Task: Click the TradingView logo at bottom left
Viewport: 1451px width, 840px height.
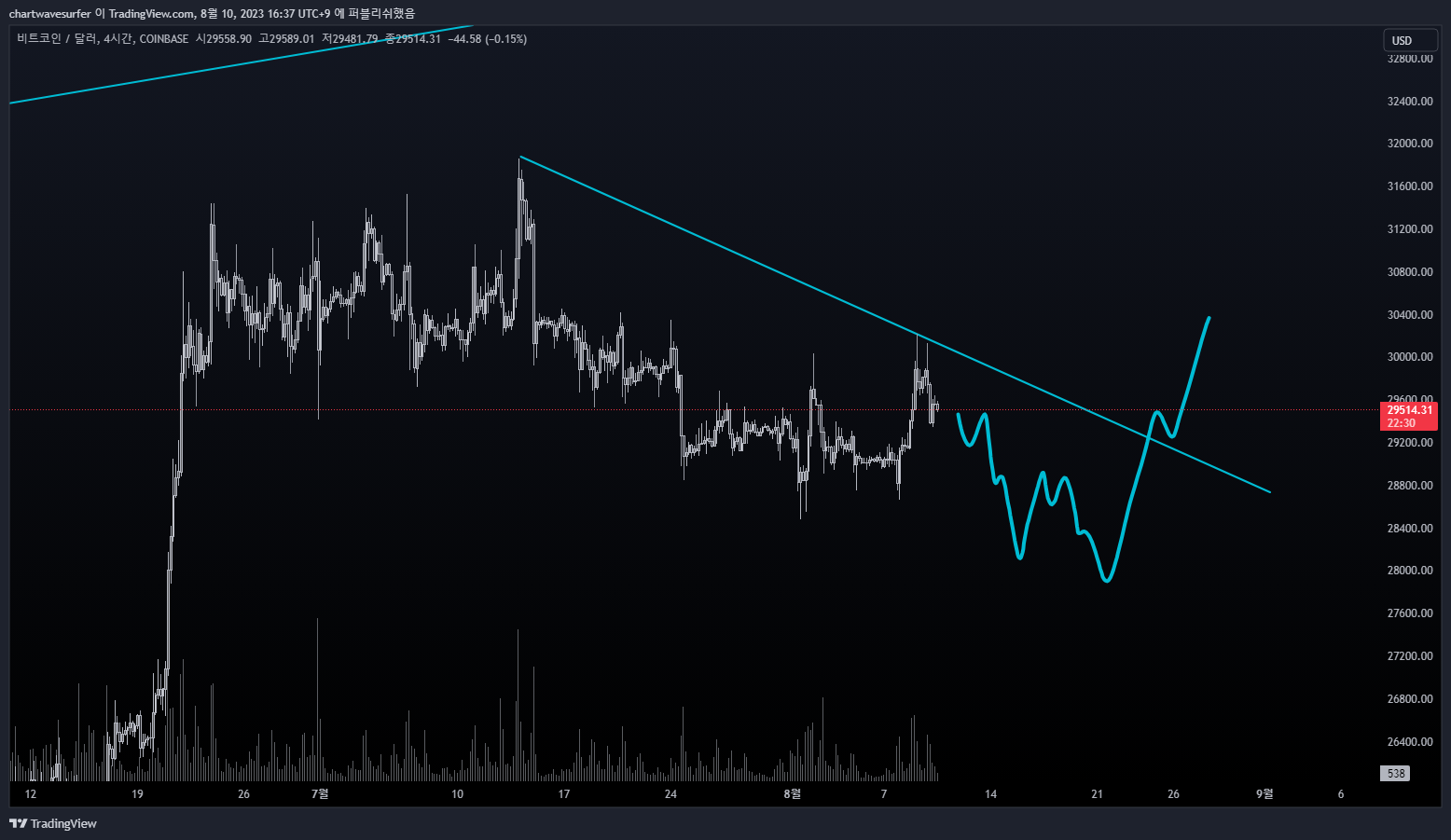Action: (x=53, y=823)
